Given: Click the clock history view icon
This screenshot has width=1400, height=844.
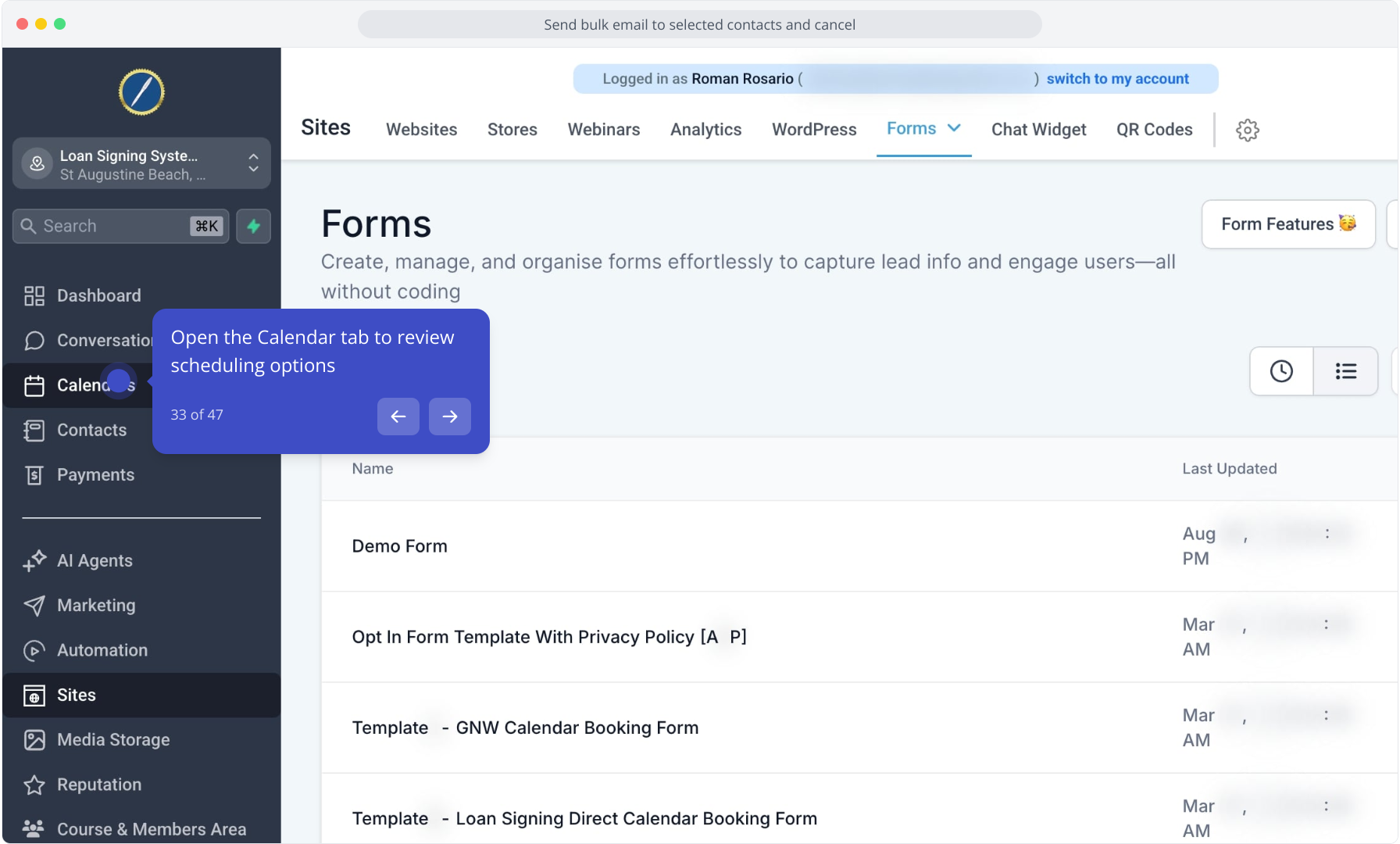Looking at the screenshot, I should tap(1281, 371).
